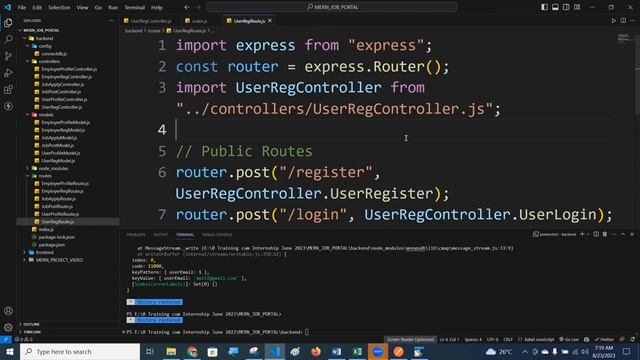
Task: Open Chrome from the taskbar
Action: pos(192,351)
